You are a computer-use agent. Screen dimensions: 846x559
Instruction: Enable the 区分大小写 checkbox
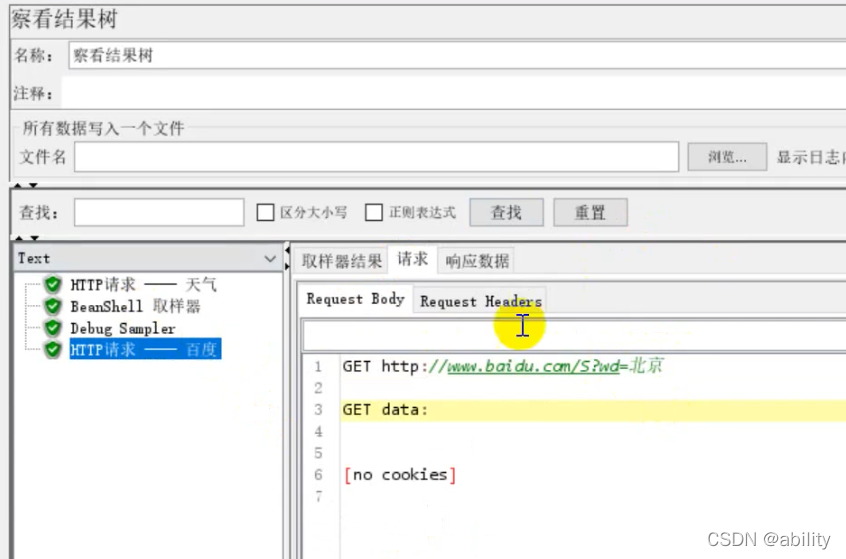coord(265,212)
